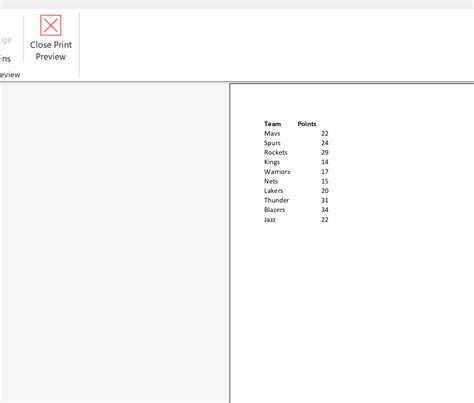Click the Points column header in preview
474x403 pixels.
307,124
